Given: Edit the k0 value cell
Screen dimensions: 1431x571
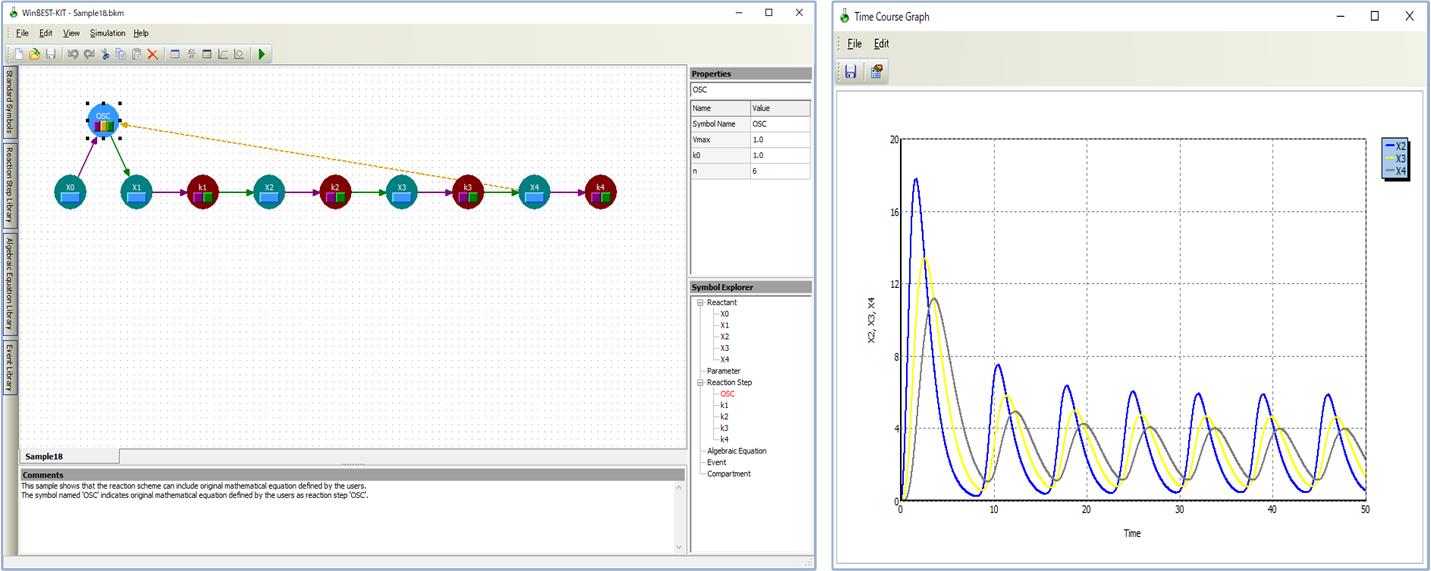Looking at the screenshot, I should pyautogui.click(x=780, y=156).
